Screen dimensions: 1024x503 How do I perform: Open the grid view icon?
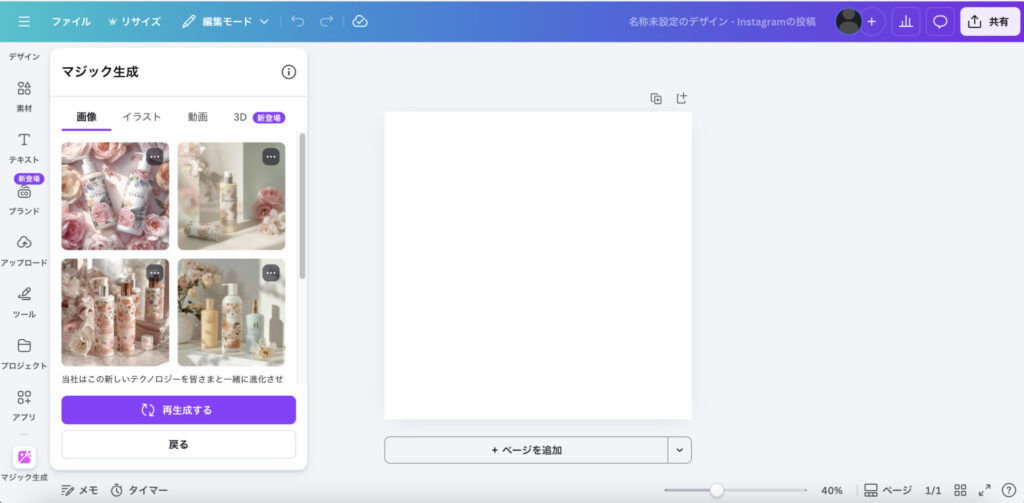click(960, 490)
